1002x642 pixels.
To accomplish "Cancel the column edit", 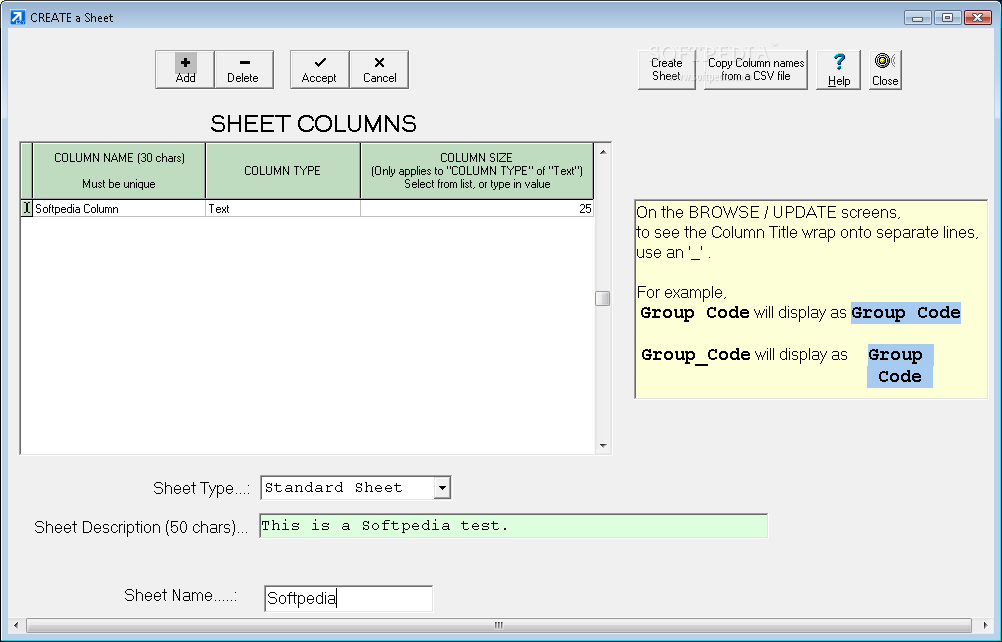I will [x=379, y=70].
